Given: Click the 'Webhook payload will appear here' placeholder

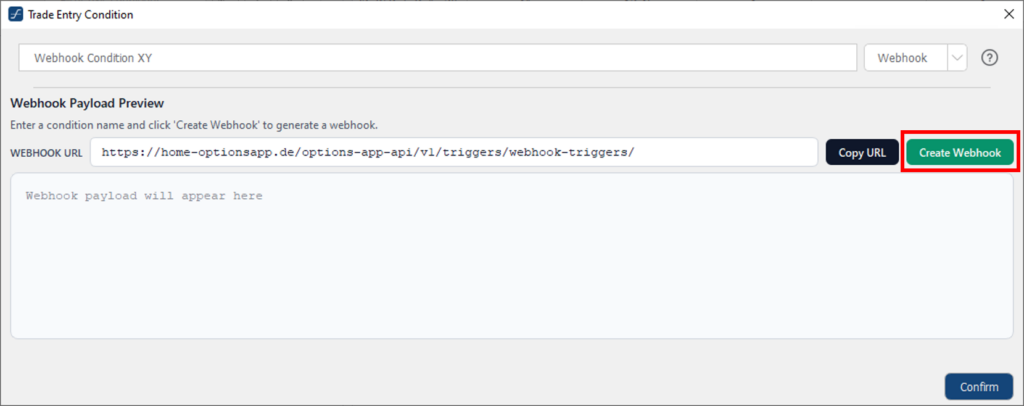Looking at the screenshot, I should click(144, 196).
